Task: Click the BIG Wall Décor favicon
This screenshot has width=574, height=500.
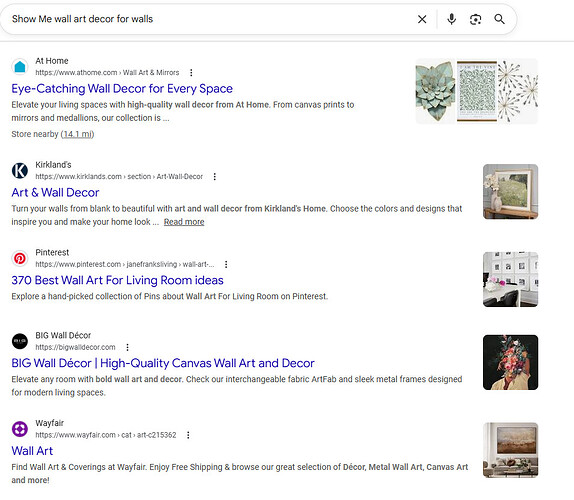Action: [20, 341]
